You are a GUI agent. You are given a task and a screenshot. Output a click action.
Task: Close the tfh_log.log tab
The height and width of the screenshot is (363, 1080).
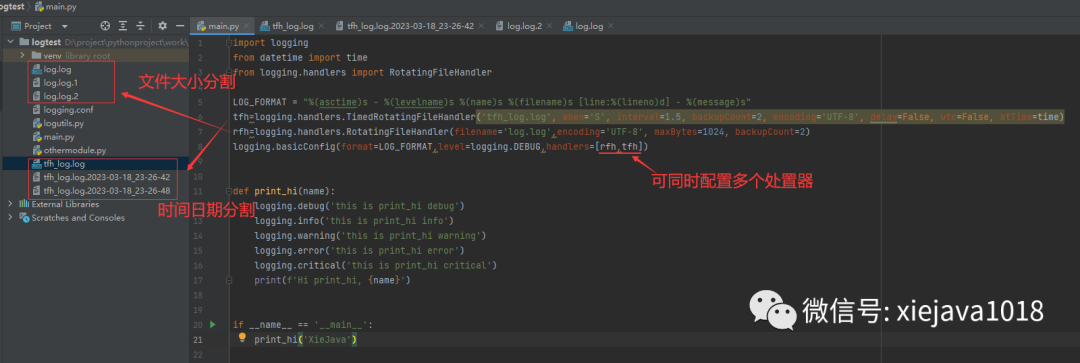(321, 26)
